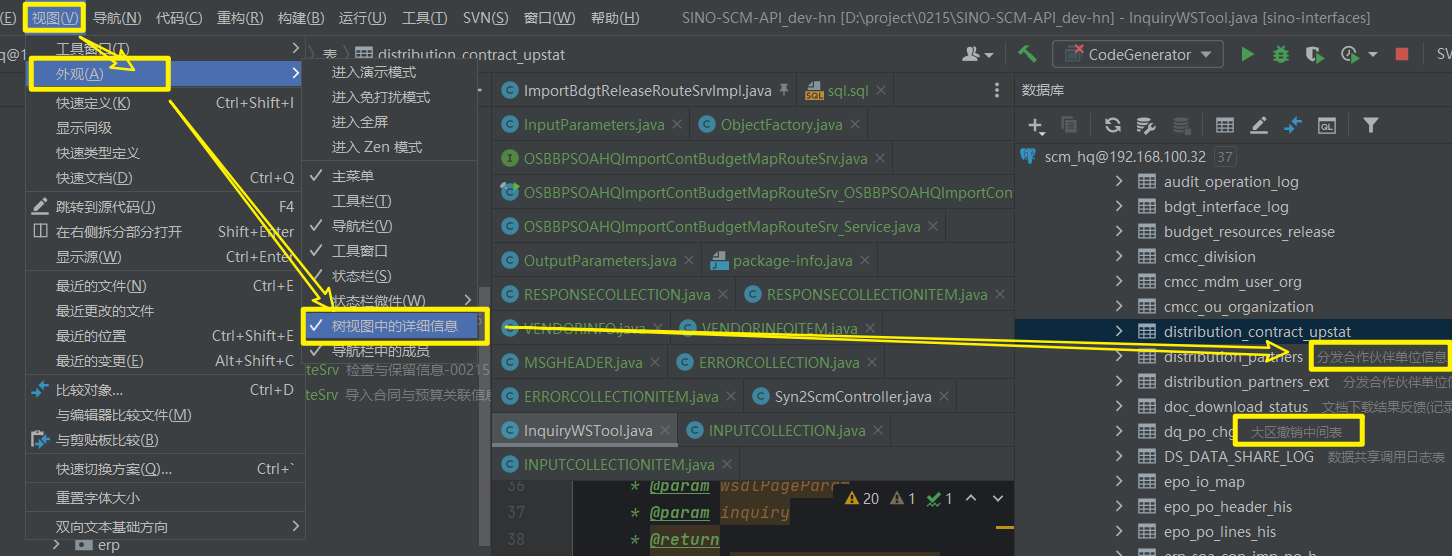1452x556 pixels.
Task: Open the 导航(N) menu
Action: coord(117,18)
